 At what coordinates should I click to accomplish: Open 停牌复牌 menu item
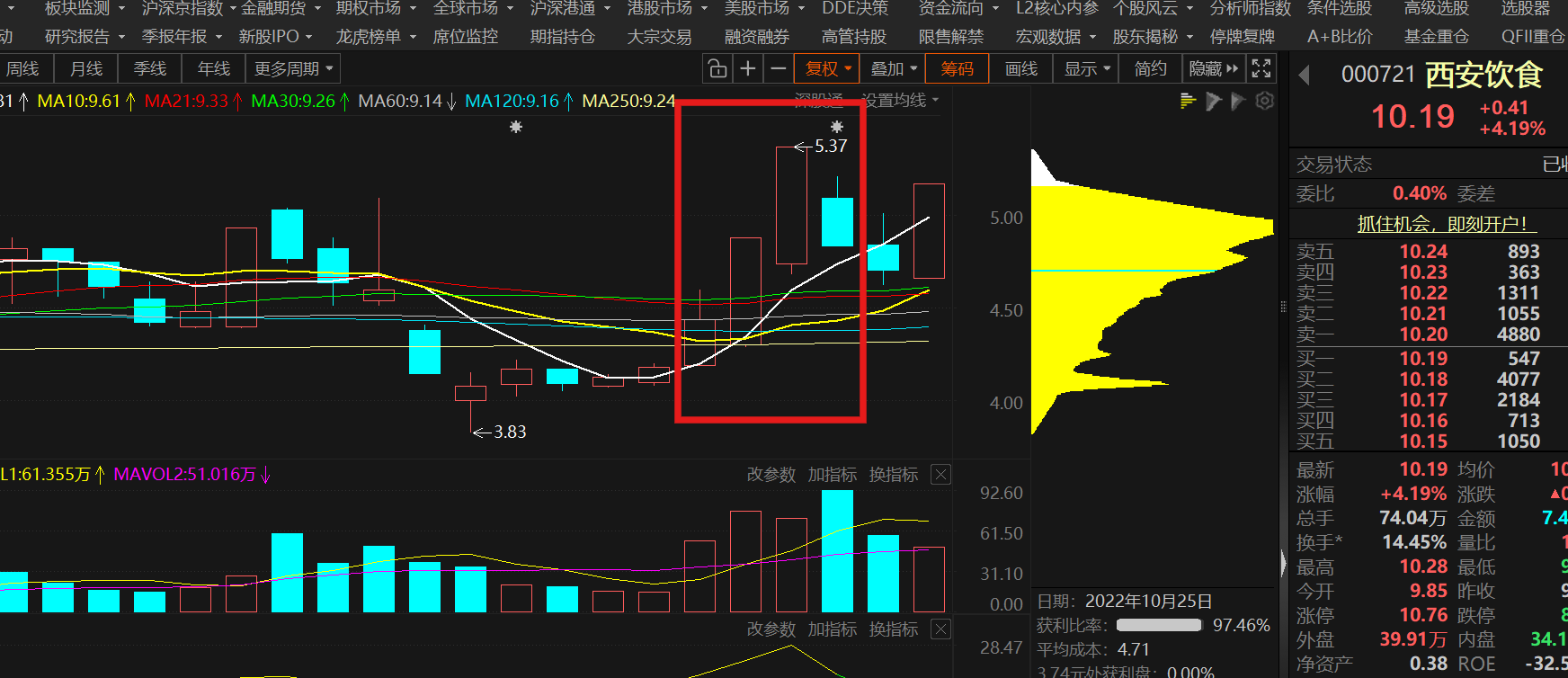point(1243,37)
